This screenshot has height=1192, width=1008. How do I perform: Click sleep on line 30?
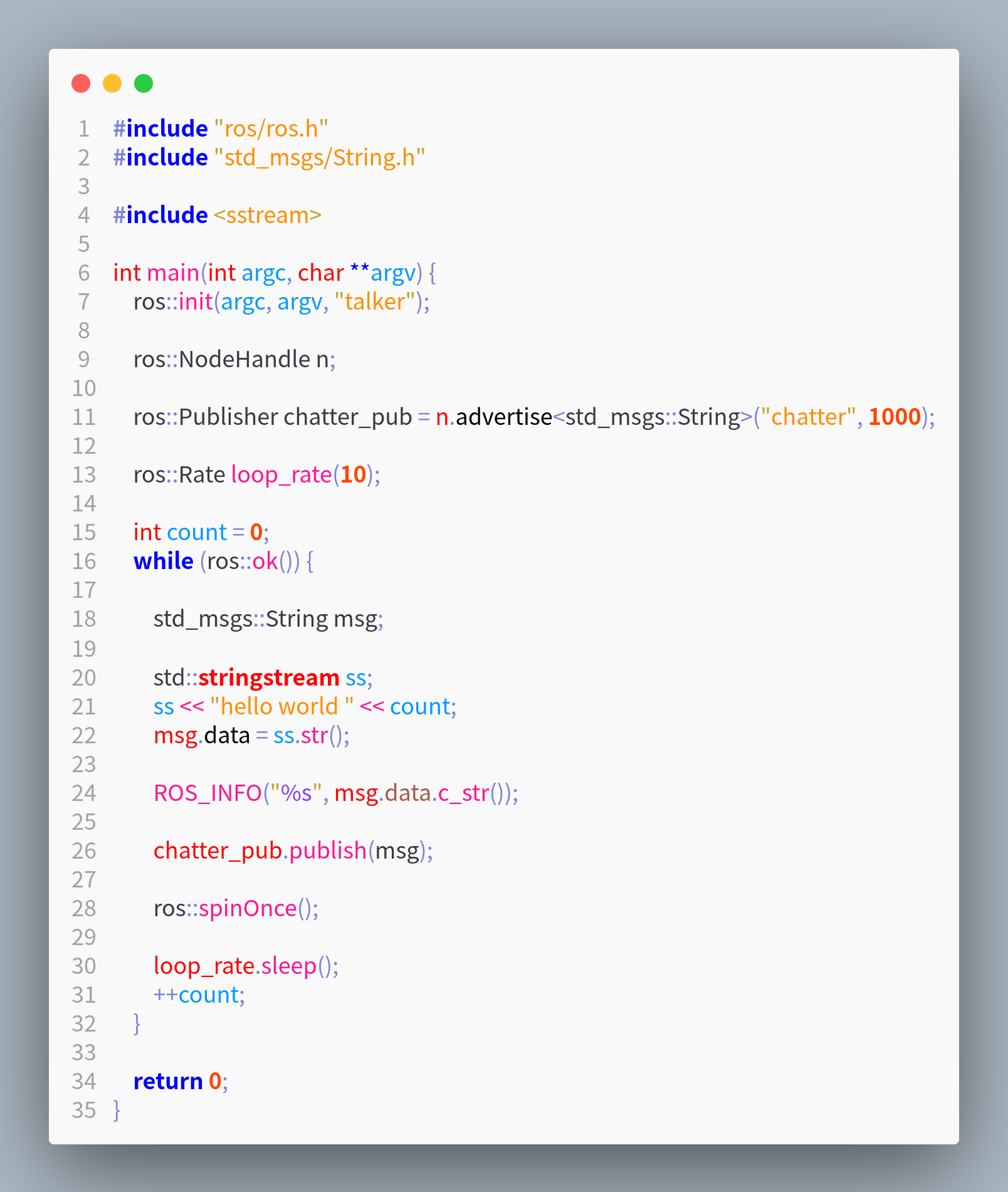pyautogui.click(x=289, y=967)
